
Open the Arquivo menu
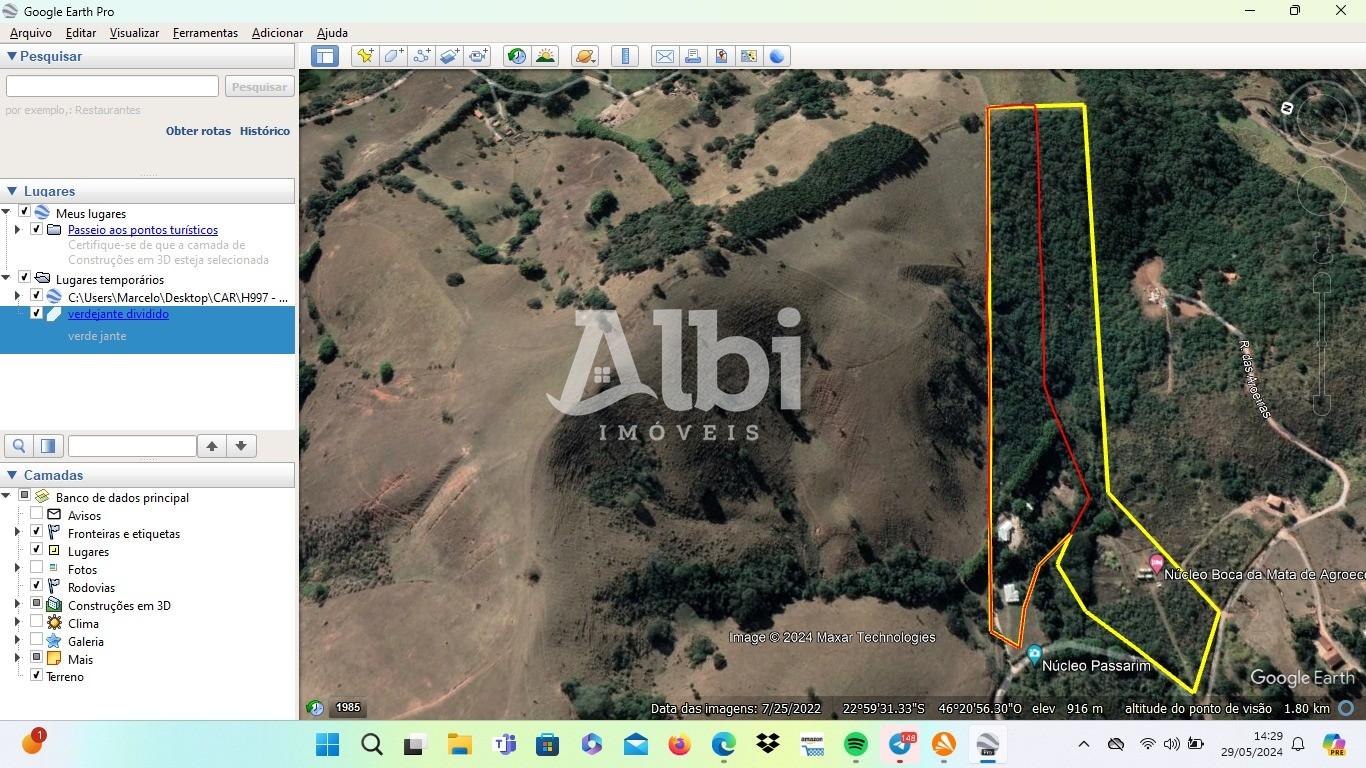coord(31,33)
